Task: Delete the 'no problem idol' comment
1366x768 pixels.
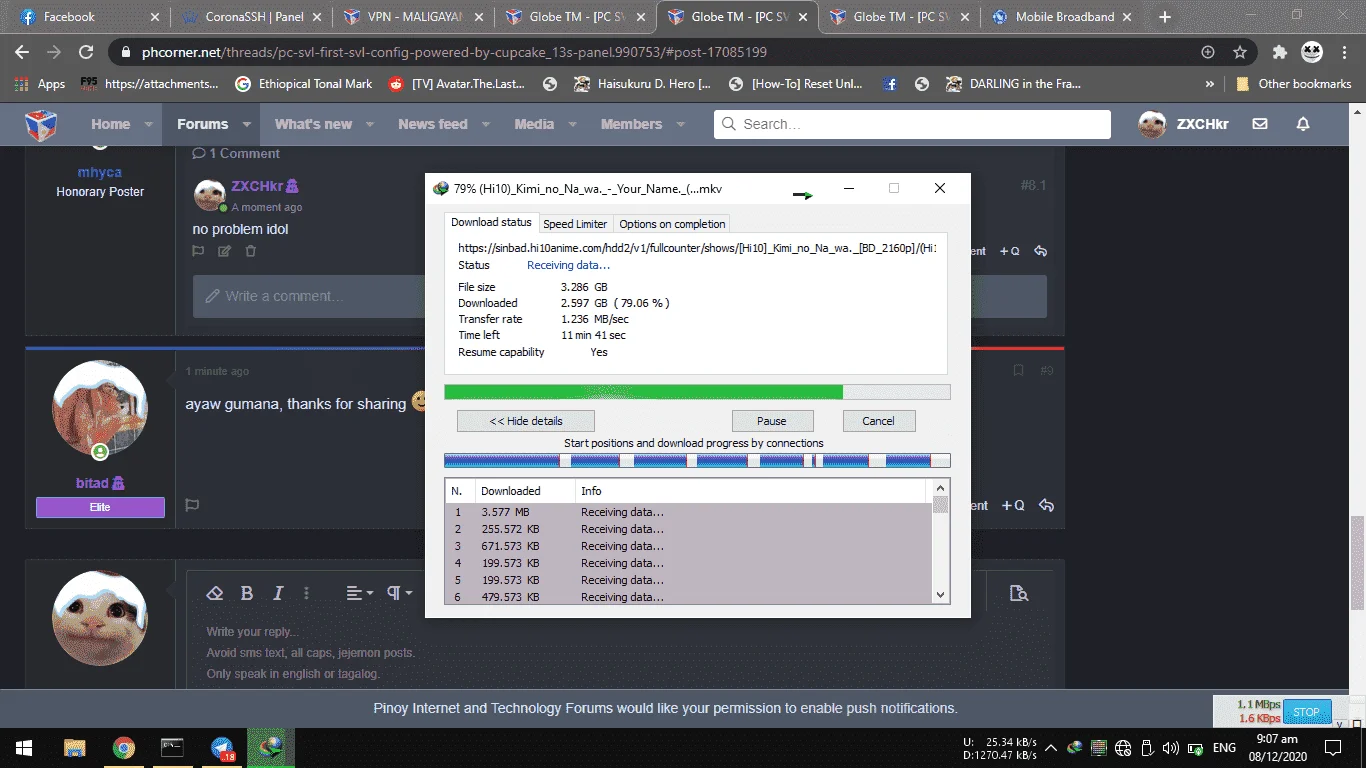Action: (x=251, y=251)
